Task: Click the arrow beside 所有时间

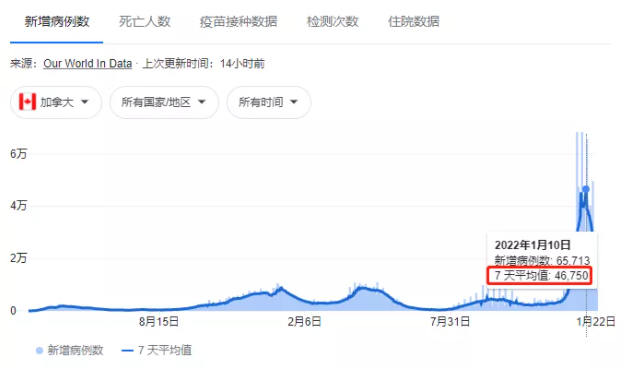Action: (x=294, y=102)
